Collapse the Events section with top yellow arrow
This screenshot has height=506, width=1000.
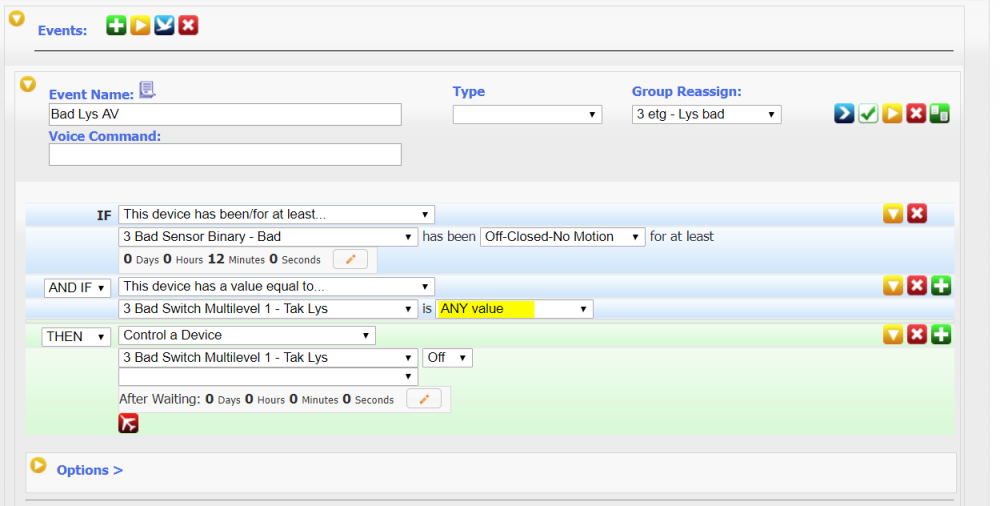tap(16, 18)
